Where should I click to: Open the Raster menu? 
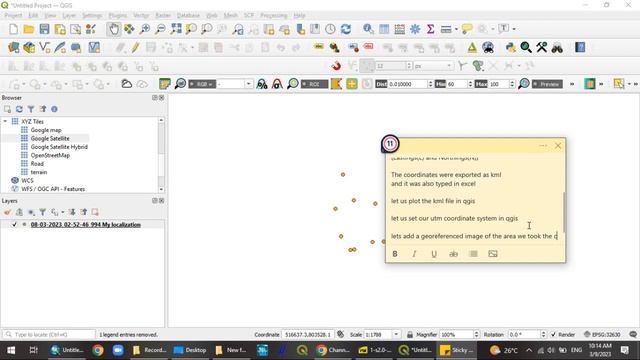point(163,15)
